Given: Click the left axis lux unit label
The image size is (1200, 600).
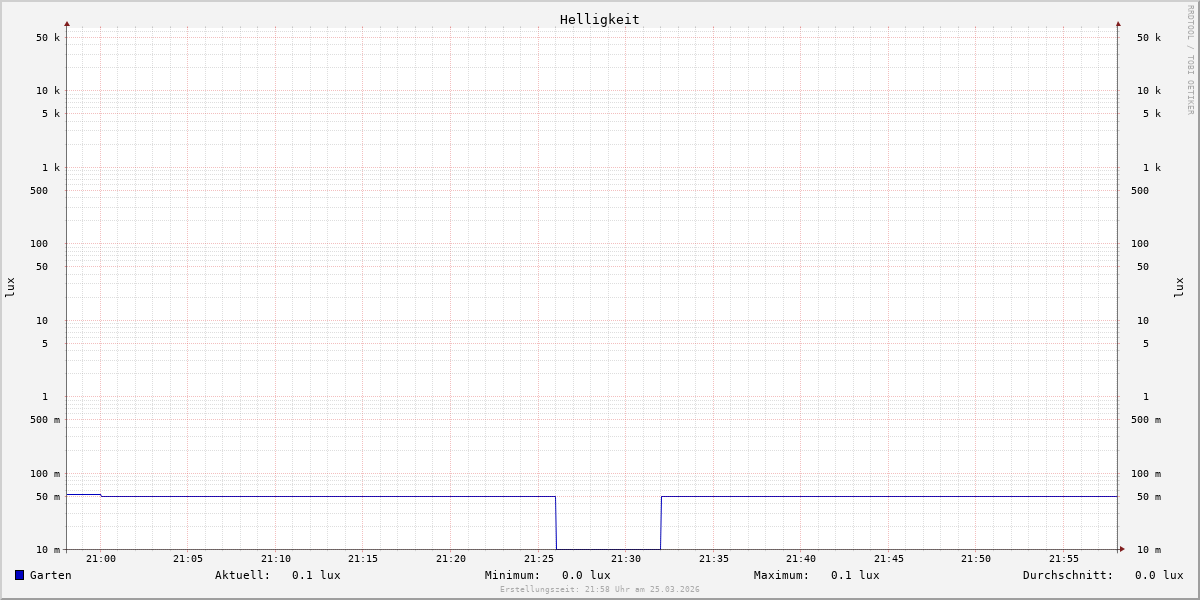Looking at the screenshot, I should pyautogui.click(x=10, y=287).
